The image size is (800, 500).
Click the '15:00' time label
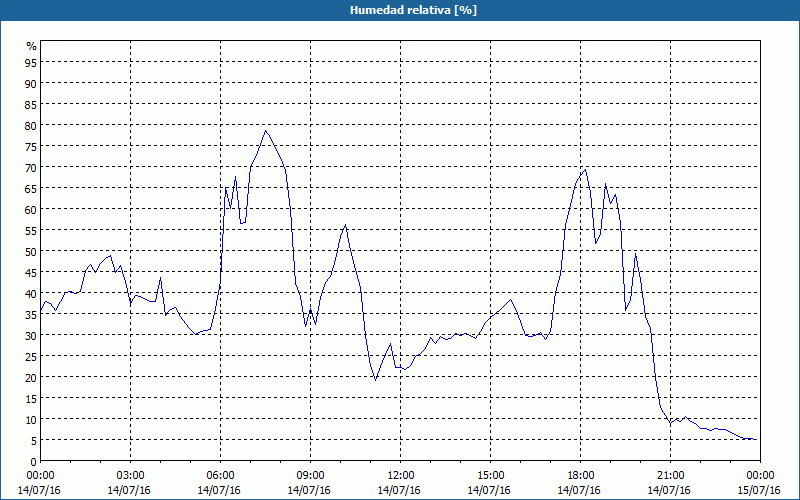[490, 476]
